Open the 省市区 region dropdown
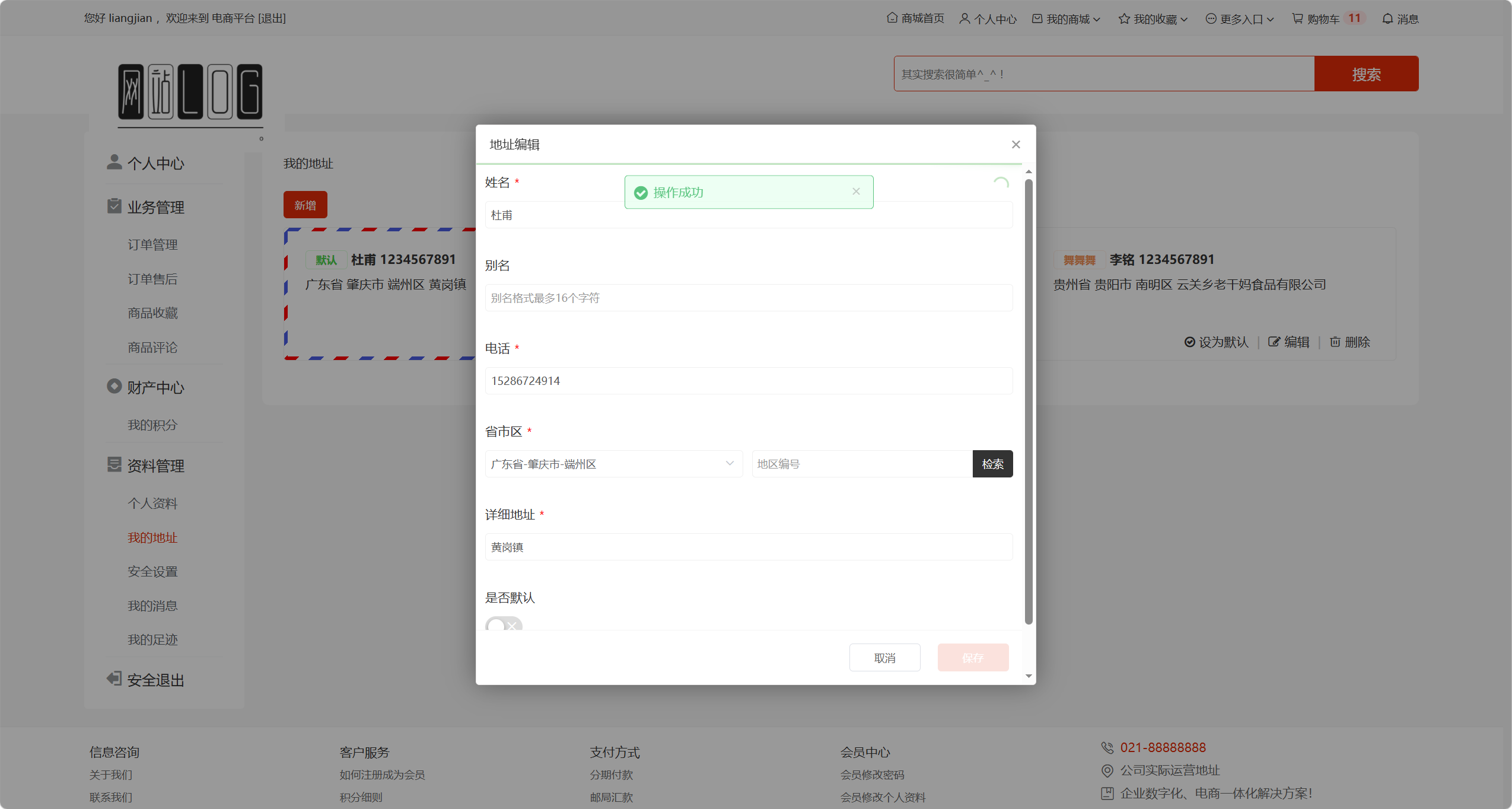Screen dimensions: 1512x809 coord(614,464)
